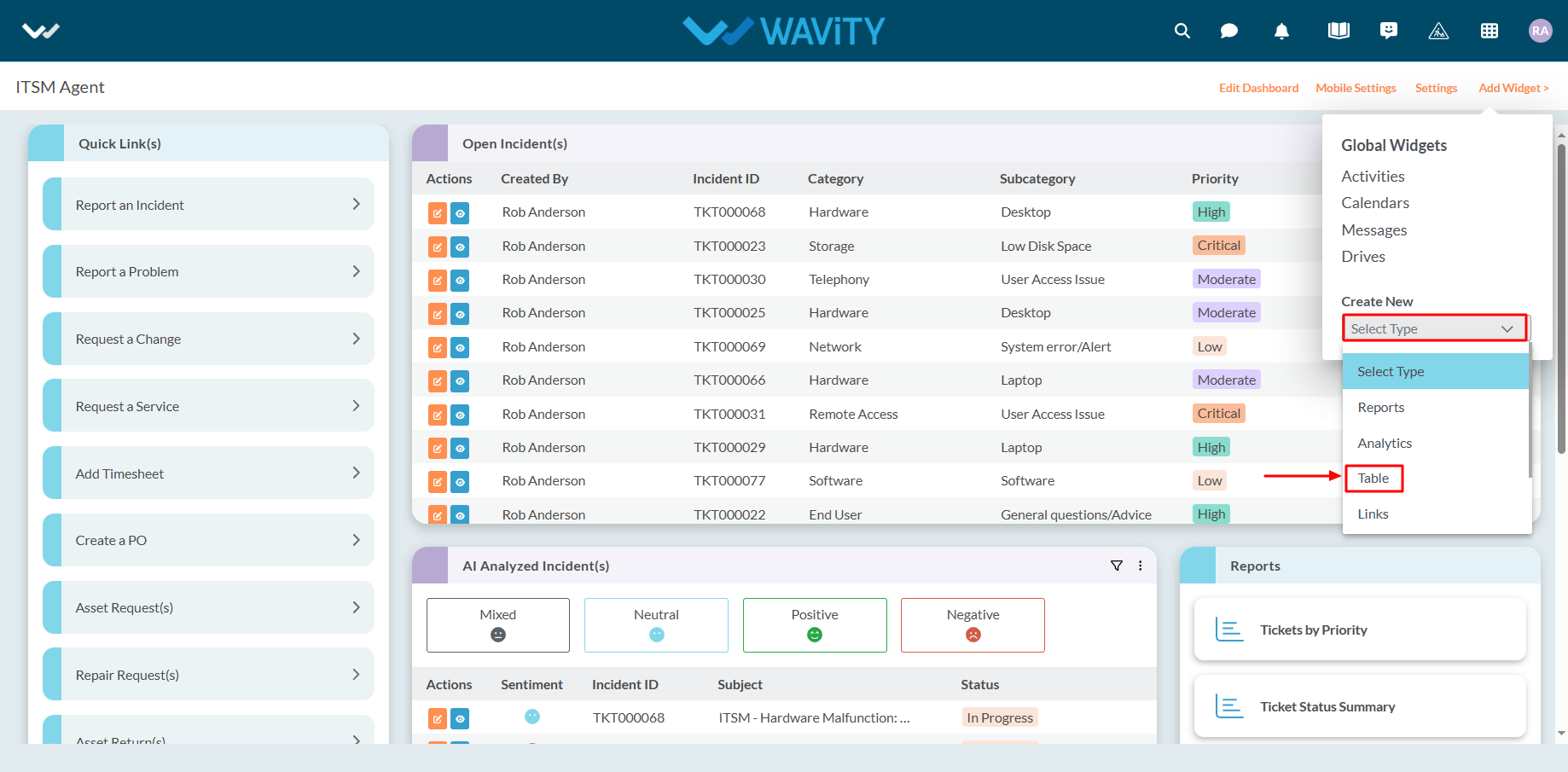Viewport: 1568px width, 772px height.
Task: View incident TKT000069 with blue eye icon
Action: [460, 347]
